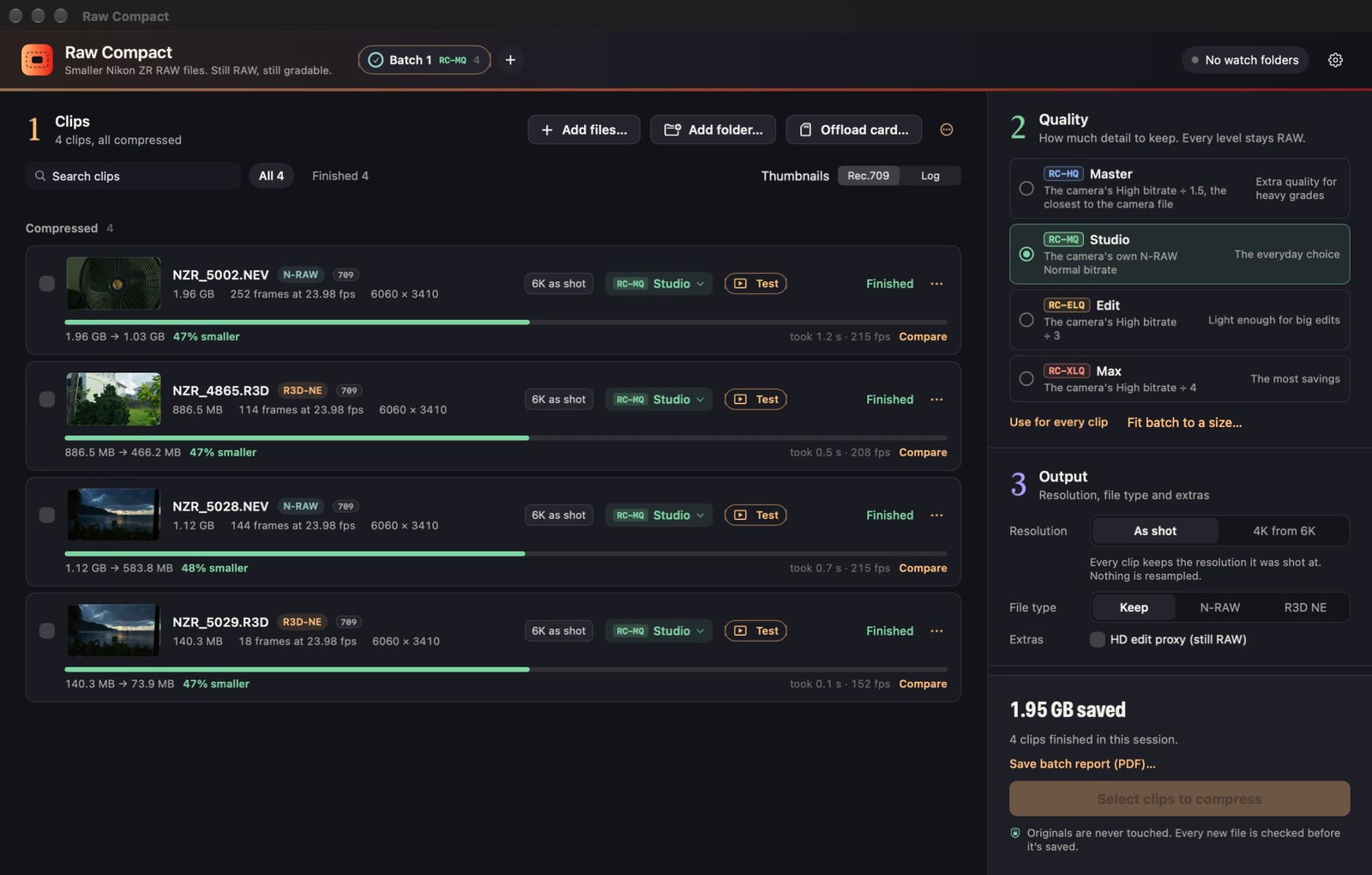Run a Test on NZR_5002.NEV

(755, 284)
